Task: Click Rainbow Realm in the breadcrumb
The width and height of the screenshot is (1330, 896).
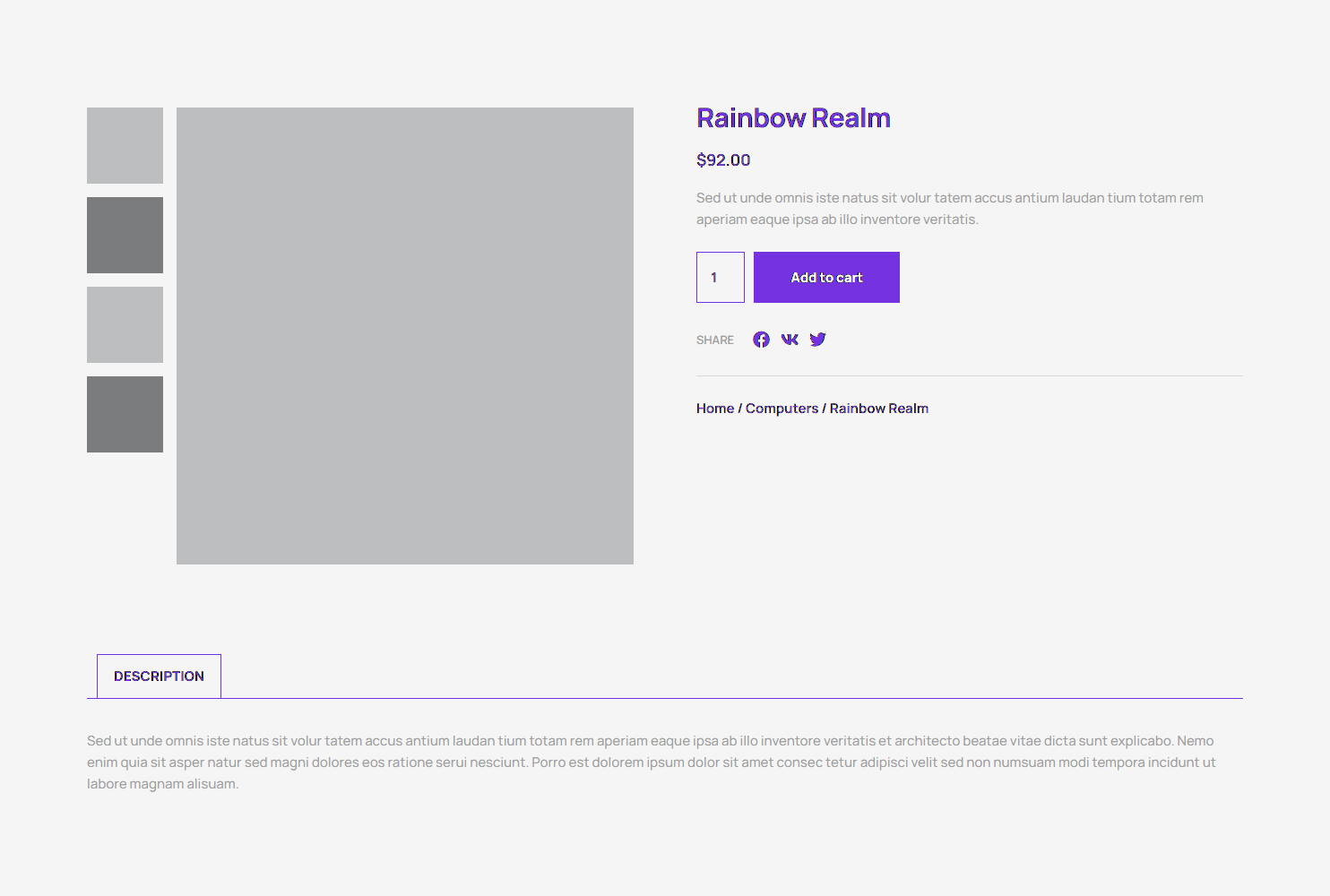Action: pos(878,409)
